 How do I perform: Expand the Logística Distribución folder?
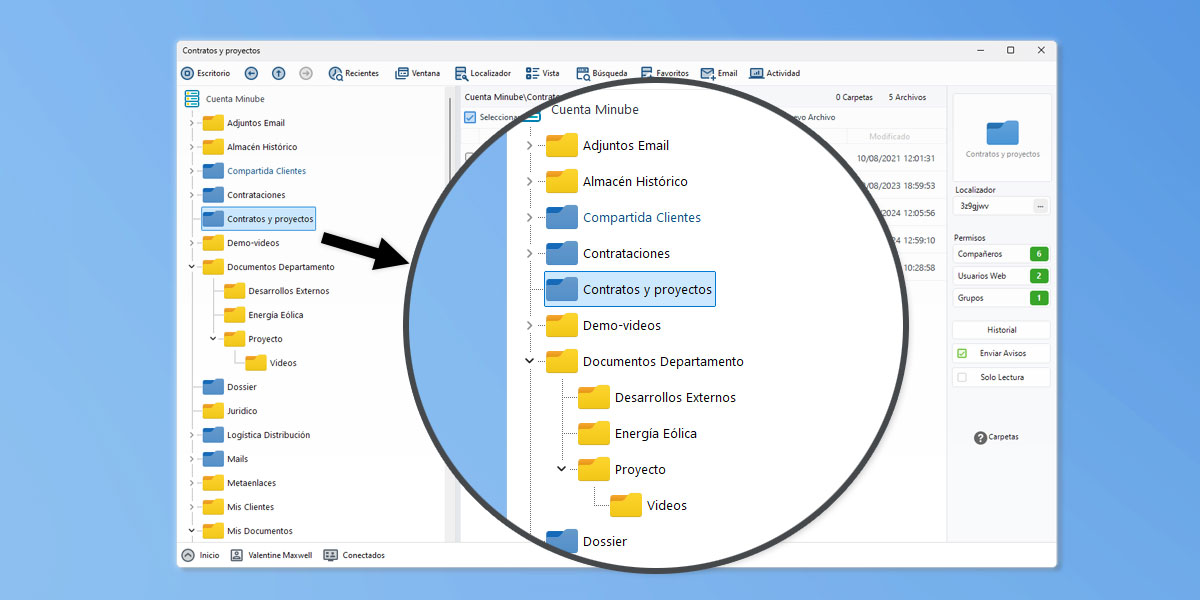pos(191,435)
